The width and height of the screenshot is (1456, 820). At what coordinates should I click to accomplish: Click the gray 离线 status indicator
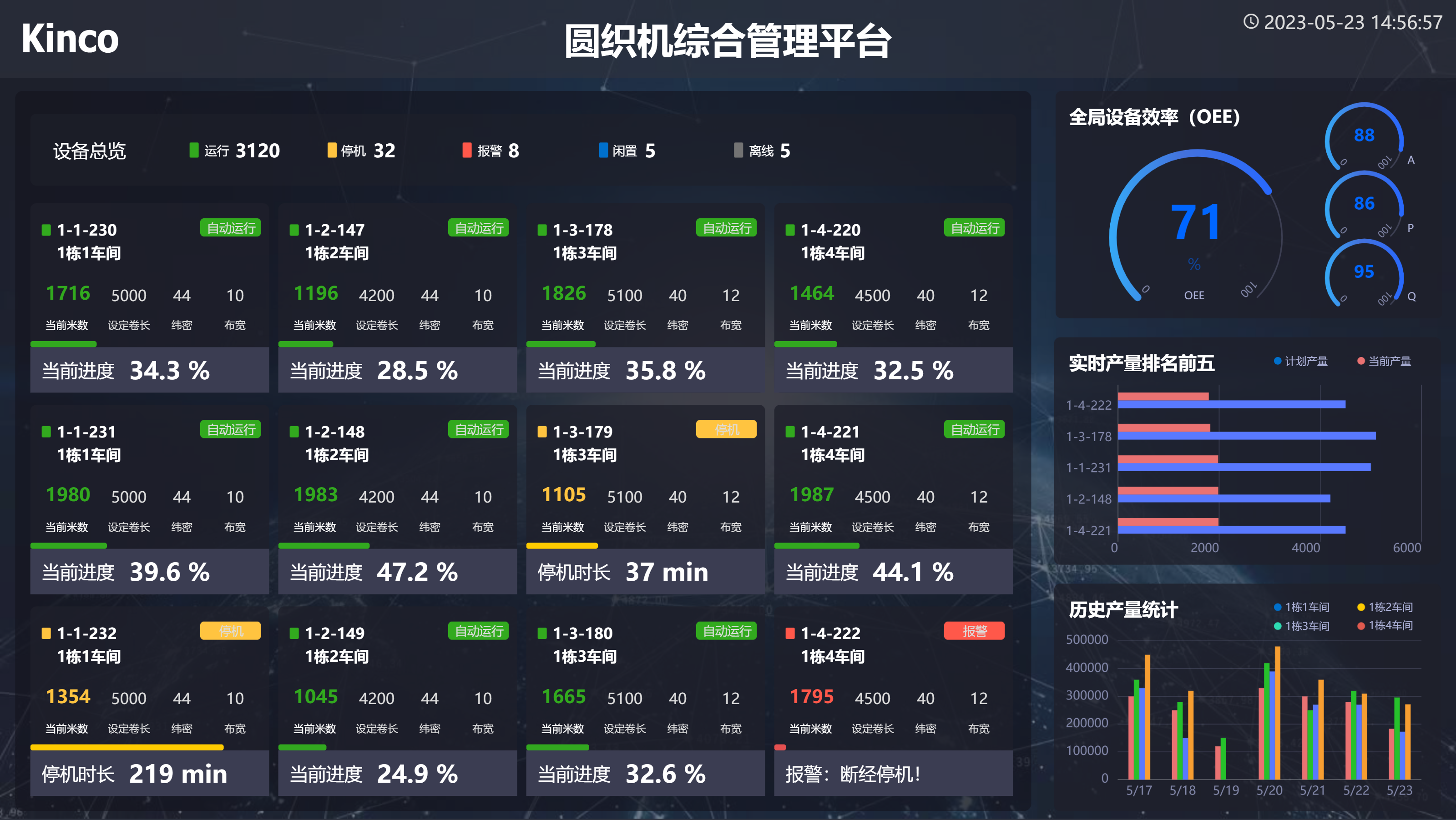click(738, 151)
